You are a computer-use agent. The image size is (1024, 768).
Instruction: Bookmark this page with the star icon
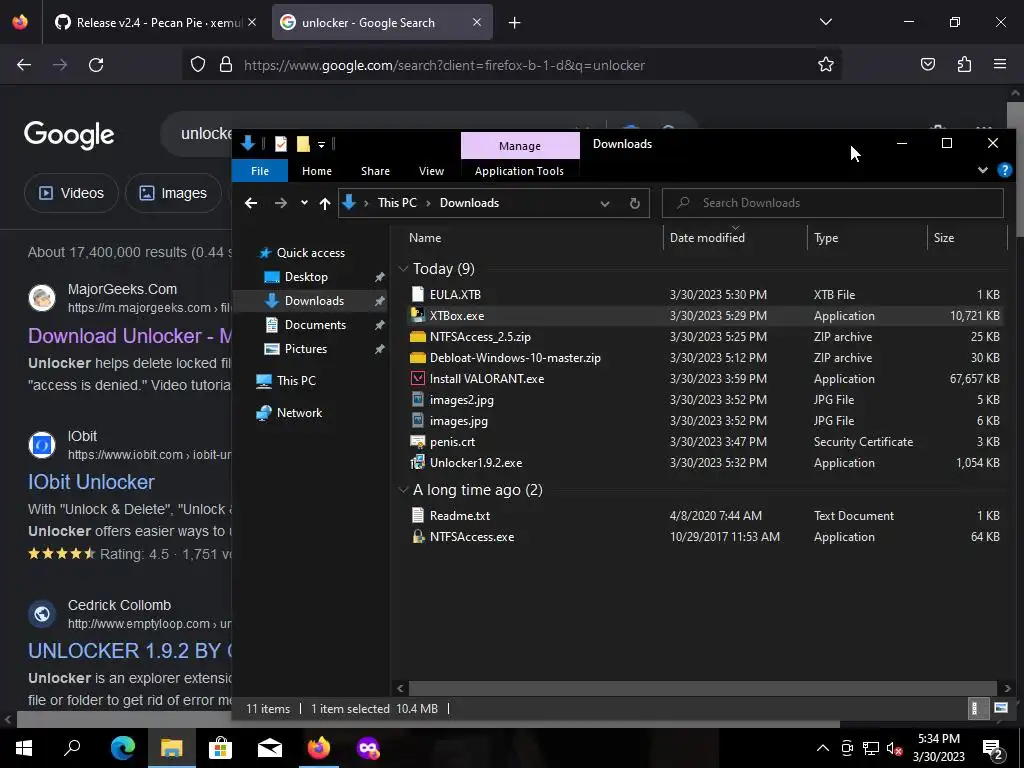(x=825, y=65)
